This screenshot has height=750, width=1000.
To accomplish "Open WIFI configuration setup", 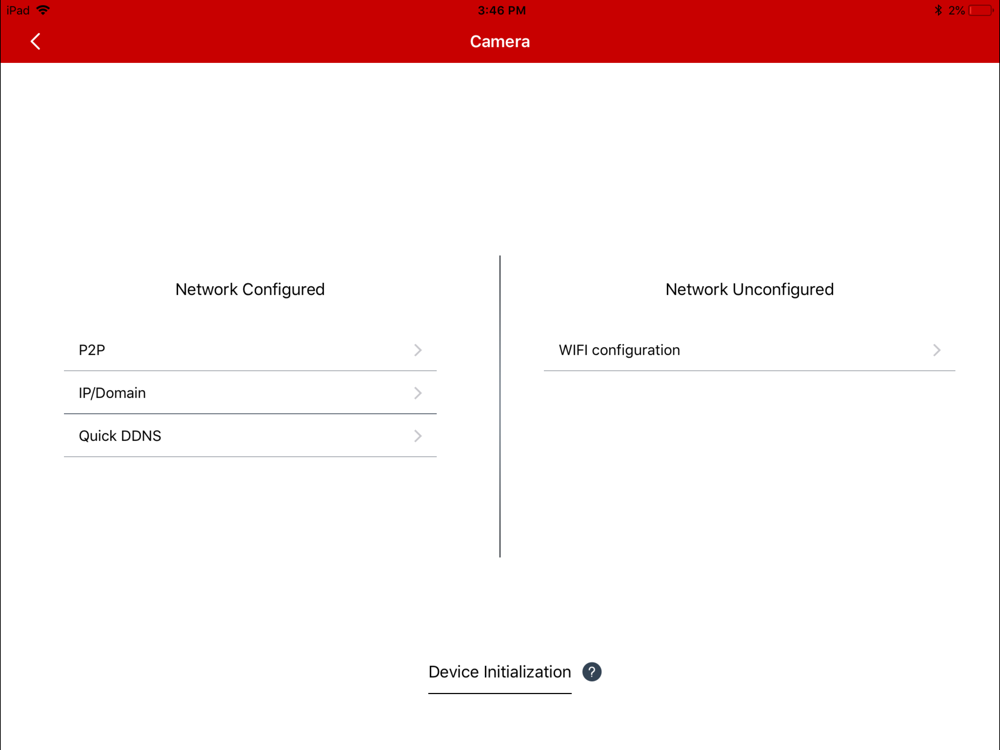I will [x=749, y=350].
